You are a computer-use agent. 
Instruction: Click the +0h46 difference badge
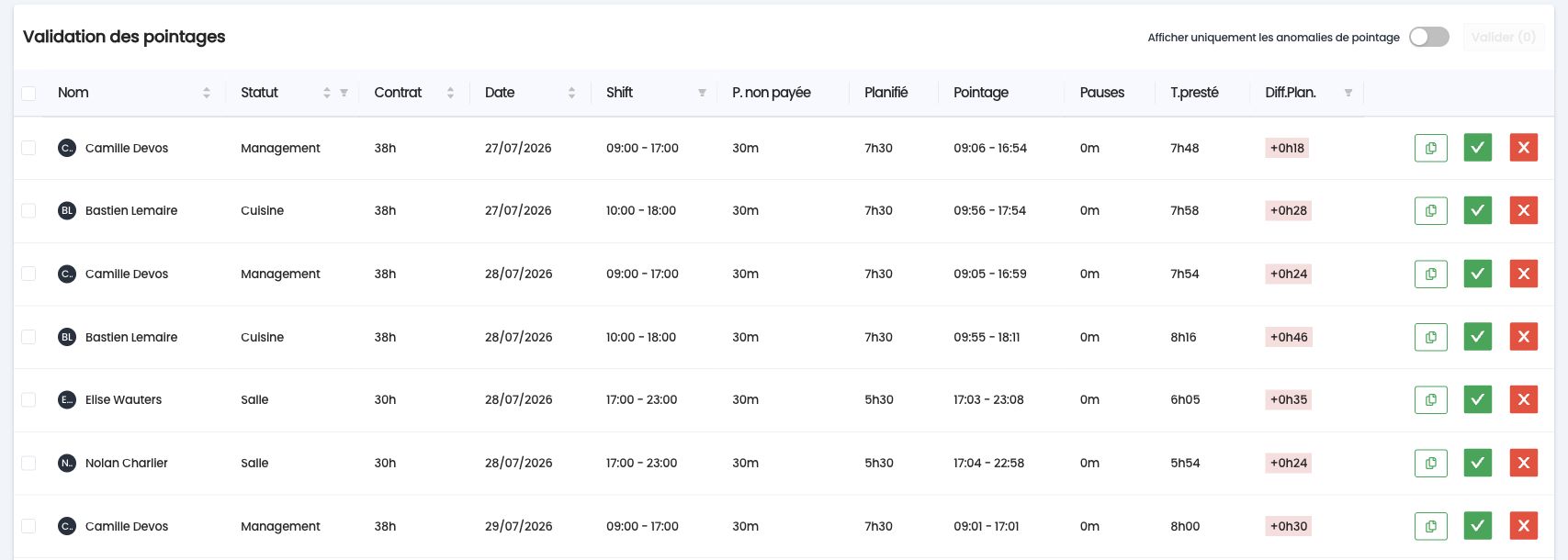click(x=1289, y=337)
